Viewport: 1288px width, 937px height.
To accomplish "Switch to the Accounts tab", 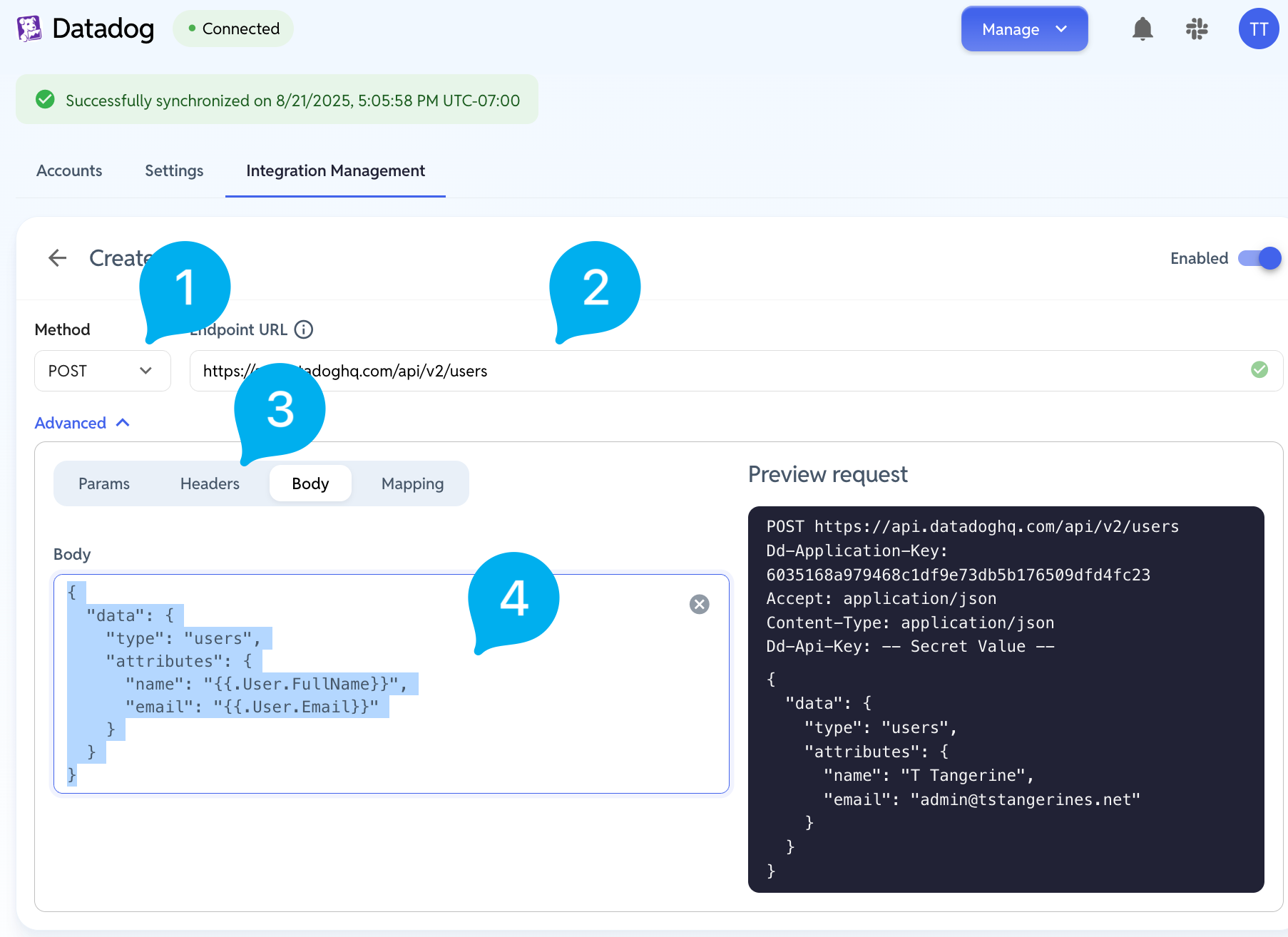I will pyautogui.click(x=69, y=171).
